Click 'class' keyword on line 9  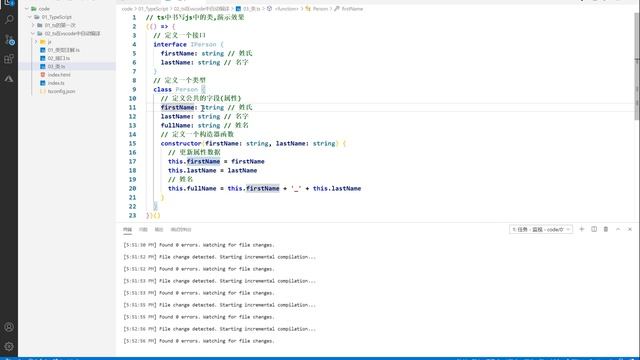[x=162, y=89]
